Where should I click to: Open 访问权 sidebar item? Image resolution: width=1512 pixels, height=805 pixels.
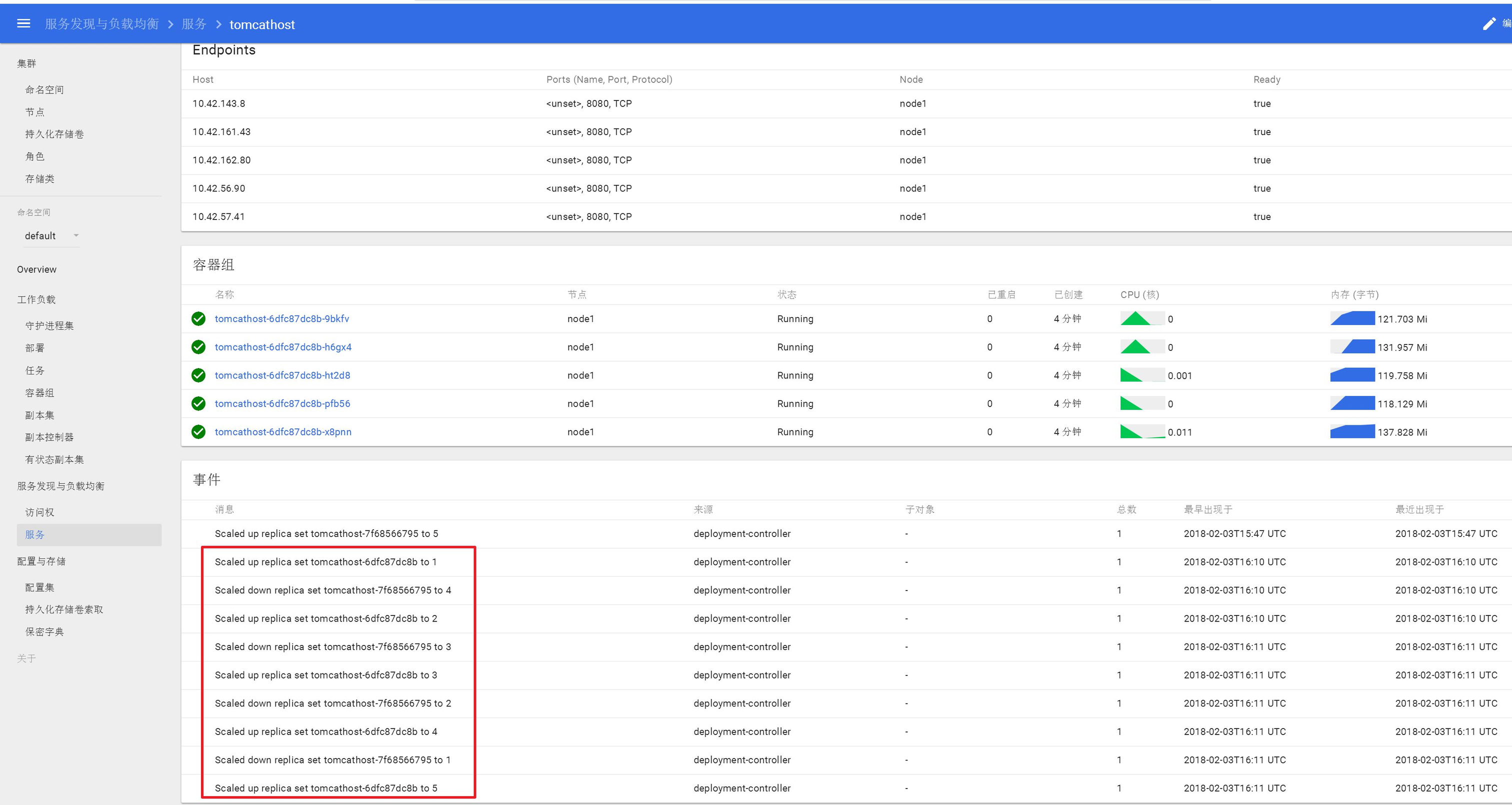pos(39,512)
